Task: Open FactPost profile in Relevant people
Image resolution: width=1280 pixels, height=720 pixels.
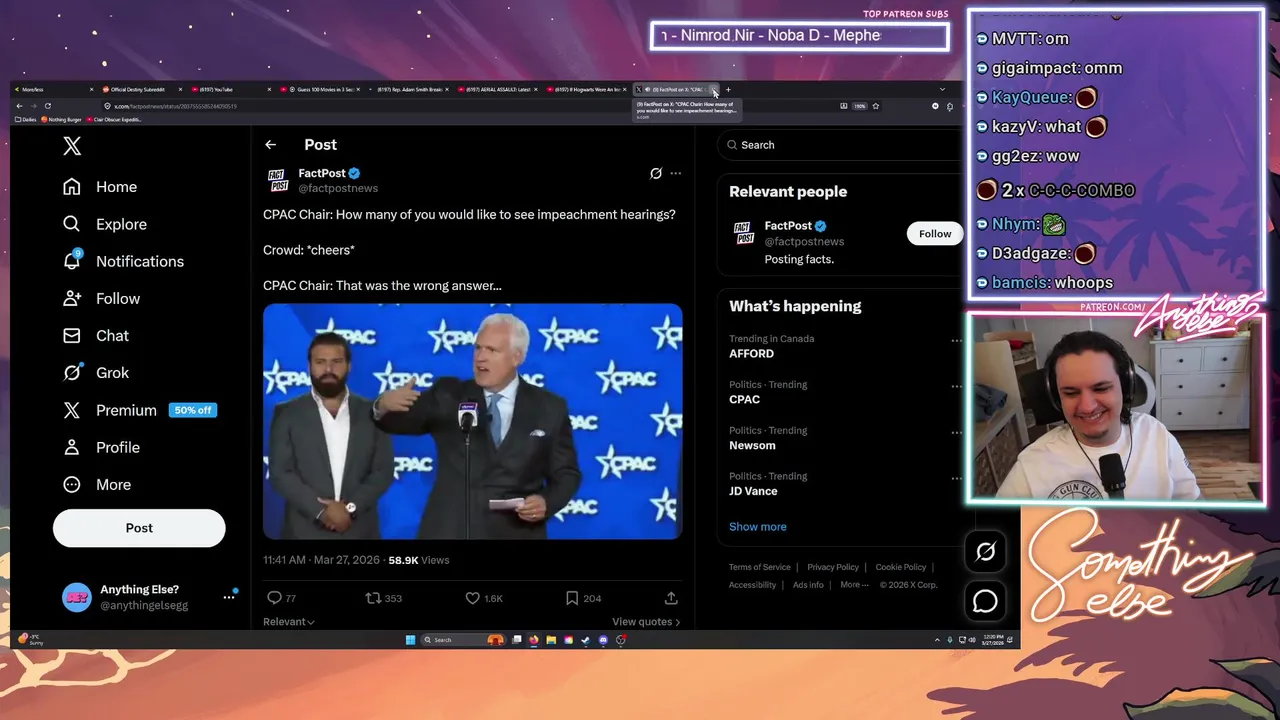Action: 788,226
